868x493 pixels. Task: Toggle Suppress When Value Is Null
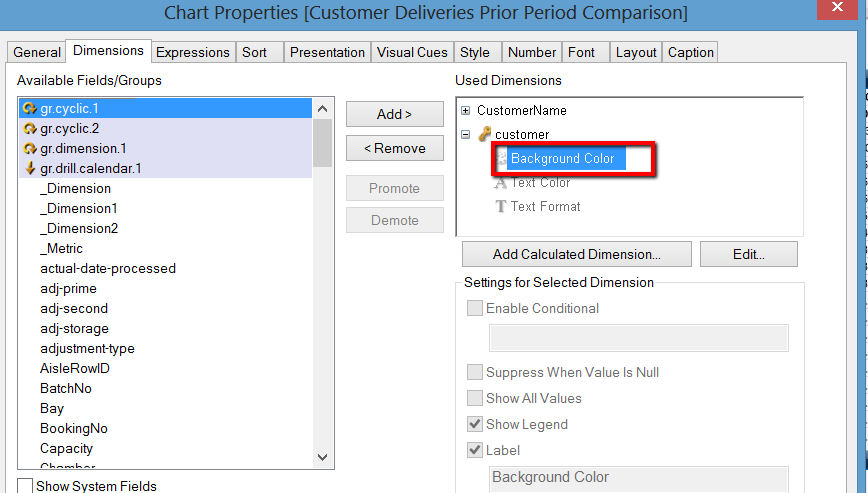coord(475,372)
